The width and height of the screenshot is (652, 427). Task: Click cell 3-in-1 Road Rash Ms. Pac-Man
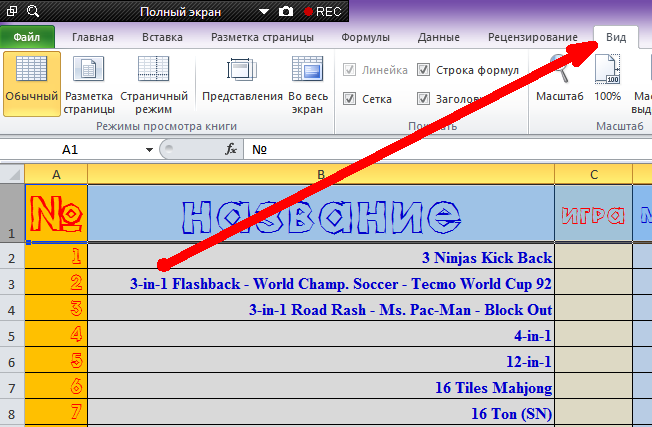point(321,308)
